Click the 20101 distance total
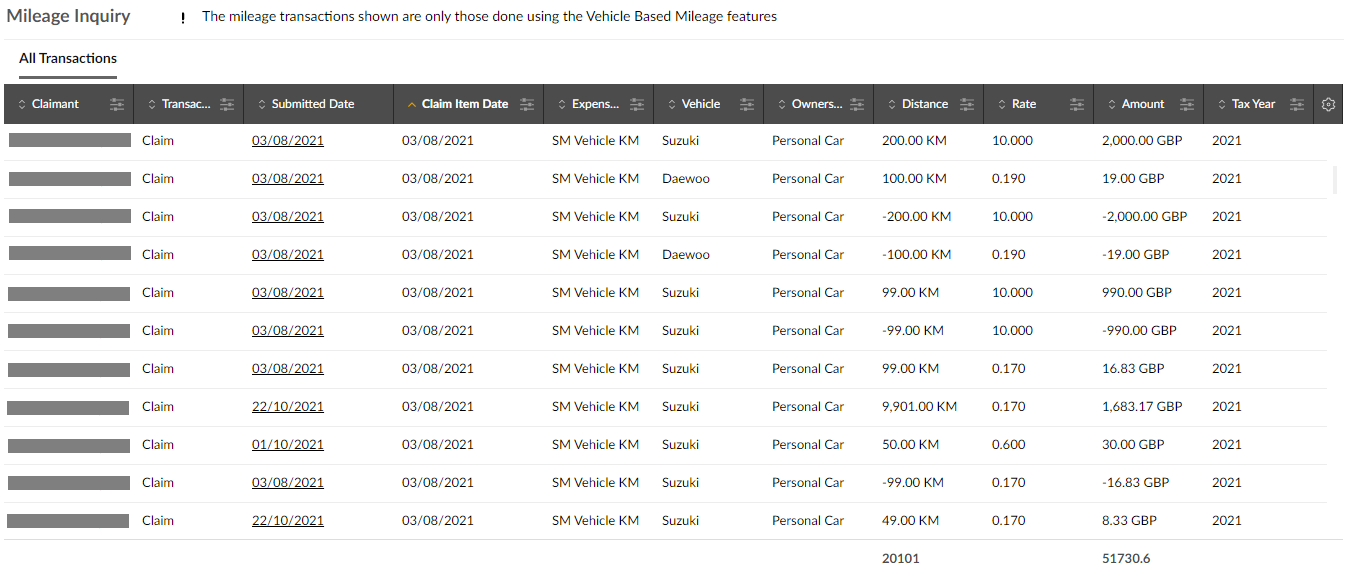Image resolution: width=1350 pixels, height=578 pixels. tap(900, 559)
